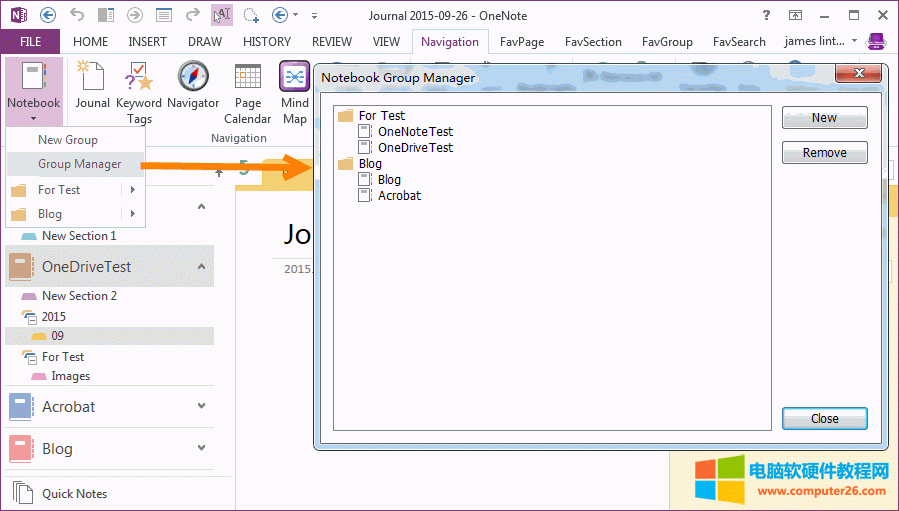
Task: Click the New button in dialog
Action: [x=824, y=118]
